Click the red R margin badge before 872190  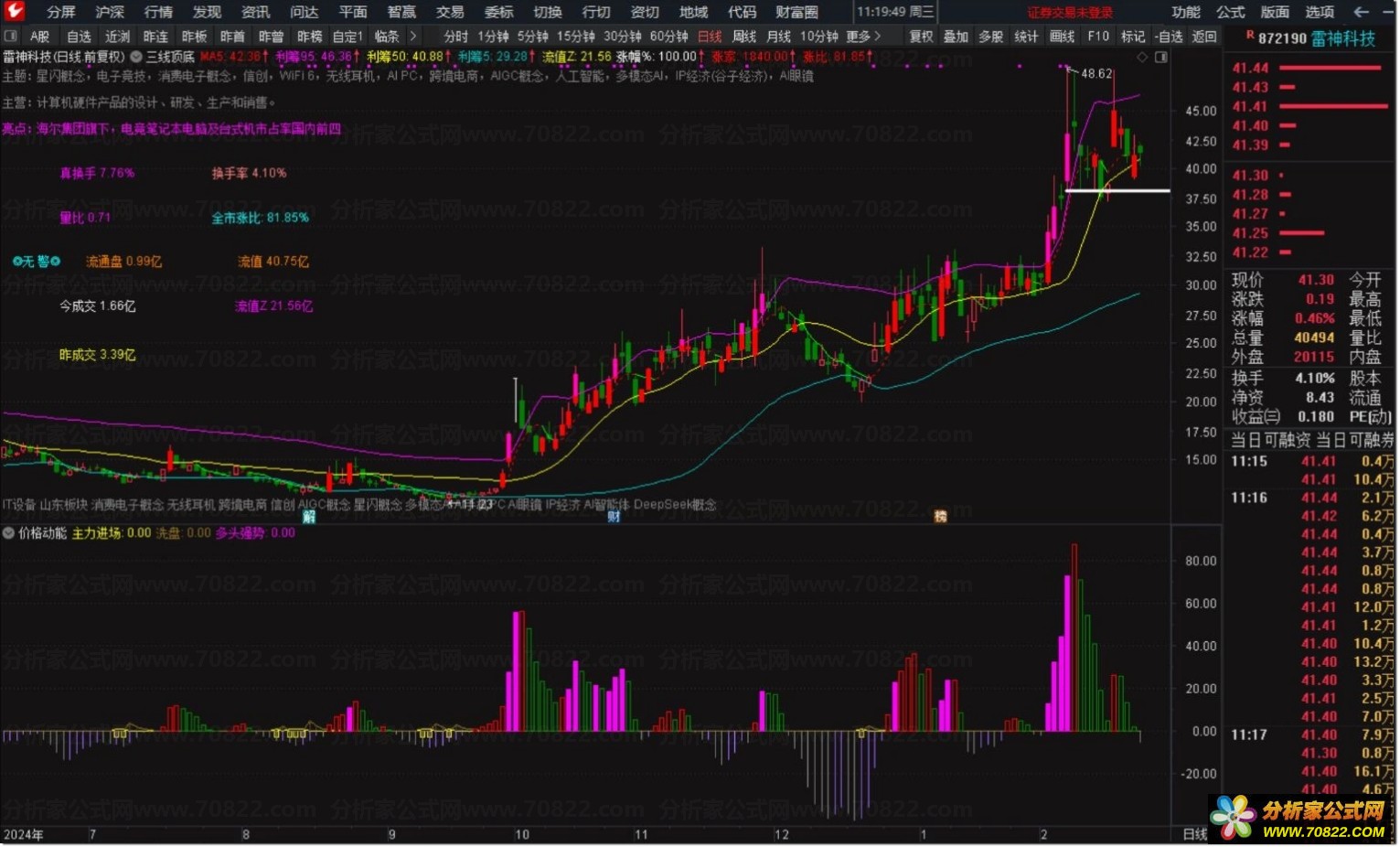(1250, 35)
